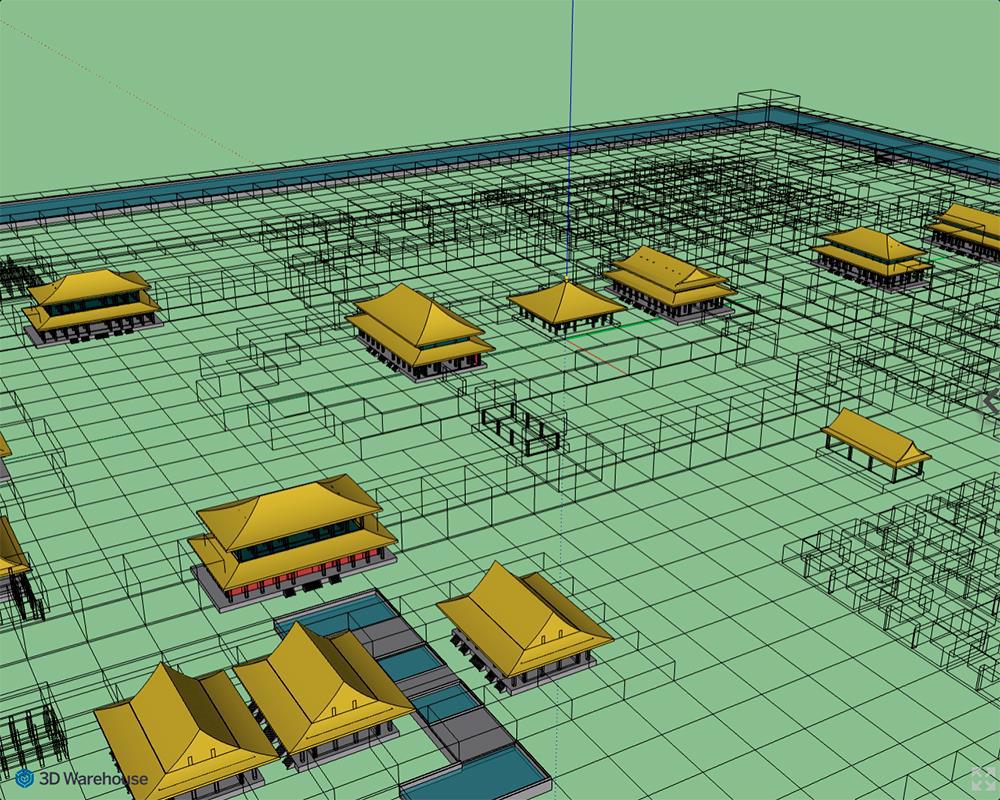Click the left-pointing chevron on right edge
This screenshot has height=800, width=1000.
990,402
